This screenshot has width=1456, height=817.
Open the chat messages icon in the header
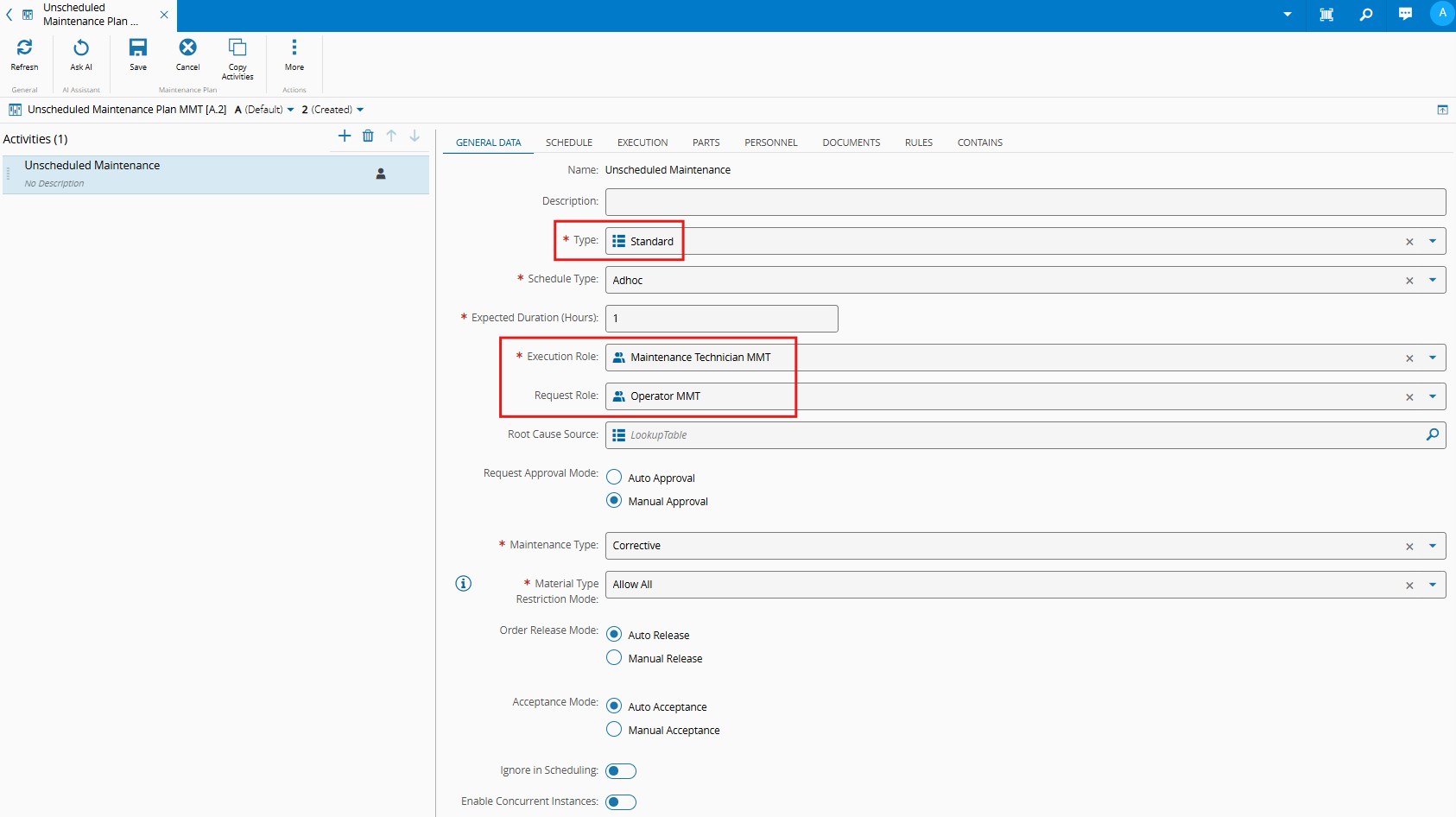pyautogui.click(x=1405, y=14)
